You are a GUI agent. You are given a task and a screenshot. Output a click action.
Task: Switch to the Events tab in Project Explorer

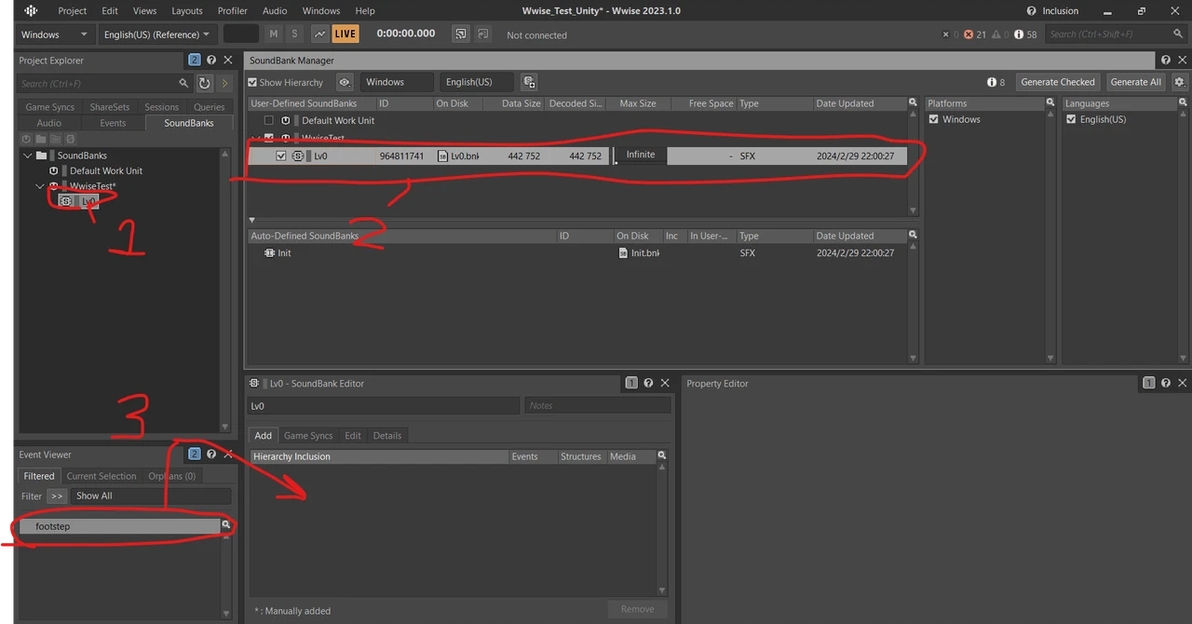113,123
